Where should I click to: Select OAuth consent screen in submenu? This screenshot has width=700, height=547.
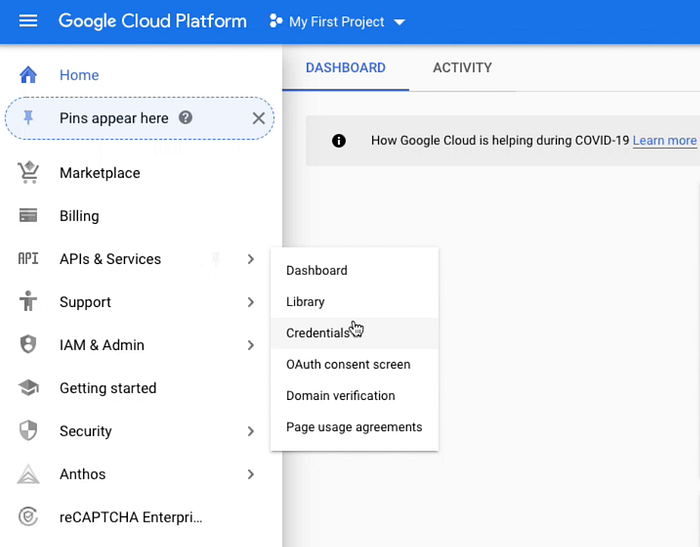click(354, 364)
